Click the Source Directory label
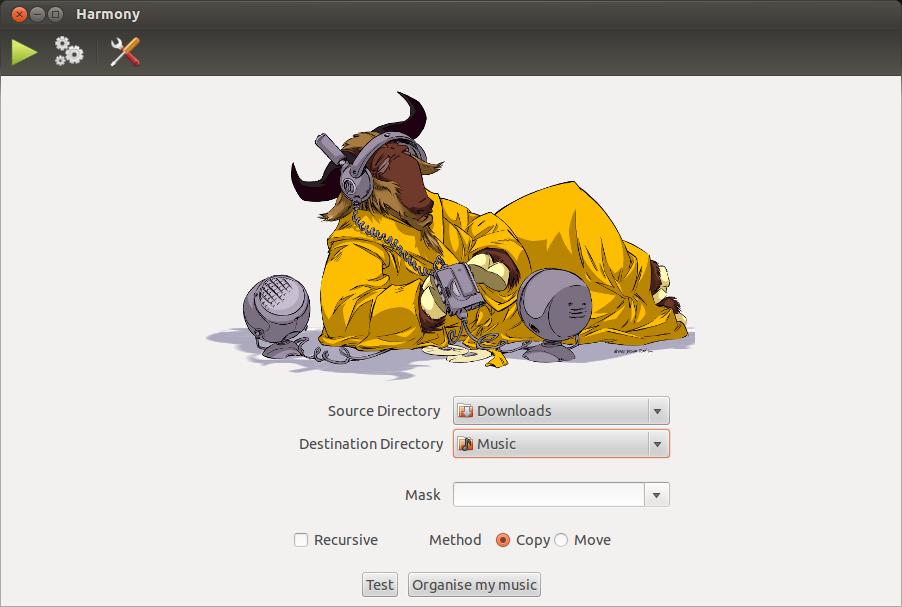902x607 pixels. [x=384, y=411]
